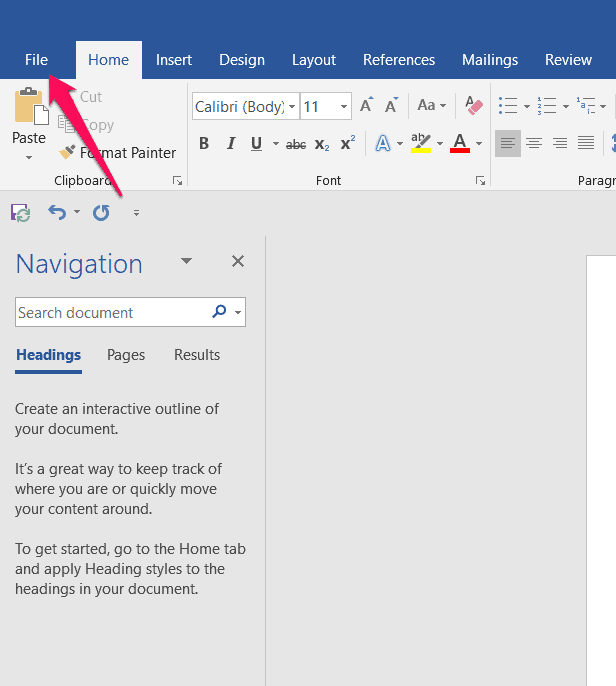Open the font size dropdown
The width and height of the screenshot is (616, 686).
pyautogui.click(x=344, y=106)
